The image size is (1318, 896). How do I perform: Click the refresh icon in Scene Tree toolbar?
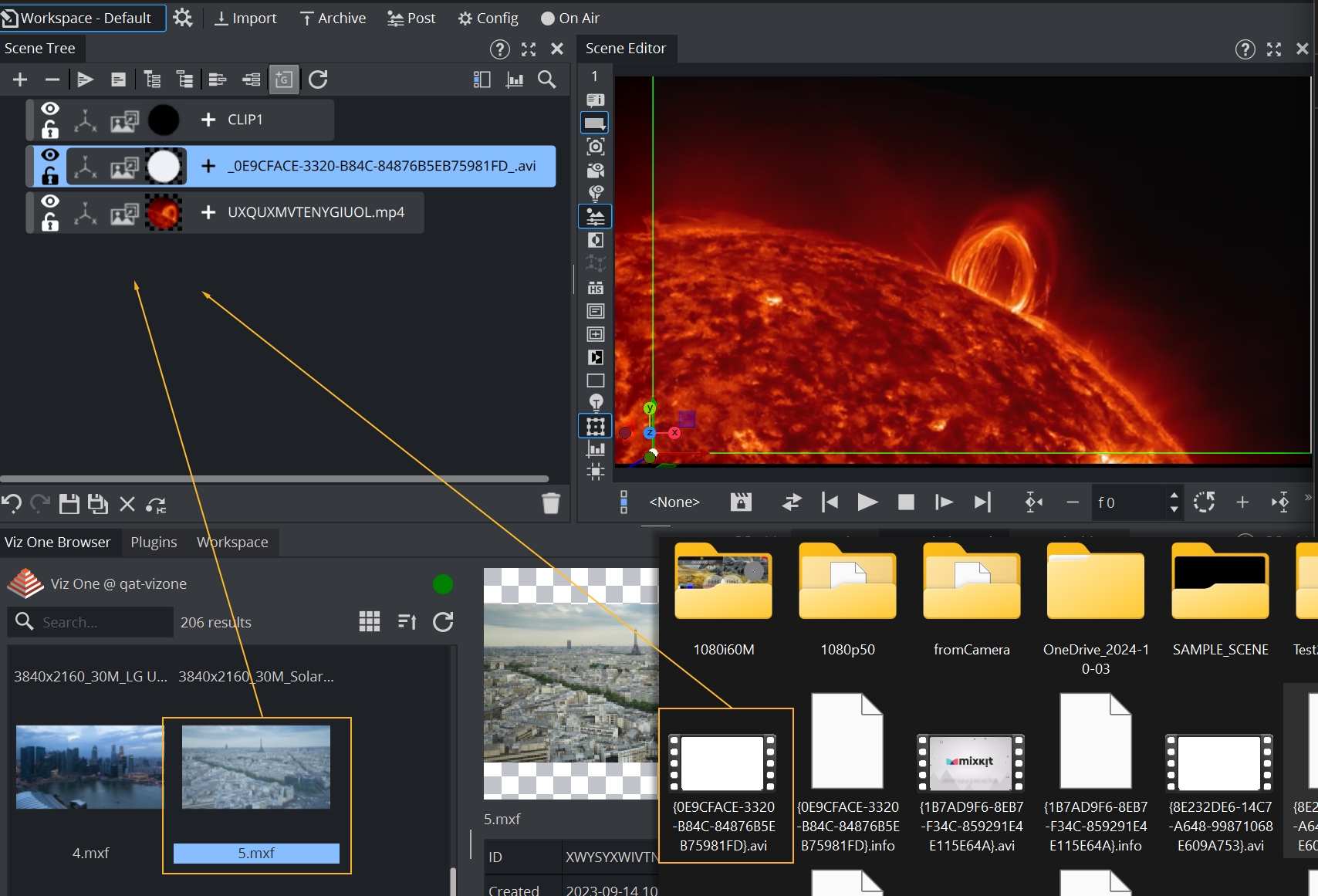pos(318,79)
